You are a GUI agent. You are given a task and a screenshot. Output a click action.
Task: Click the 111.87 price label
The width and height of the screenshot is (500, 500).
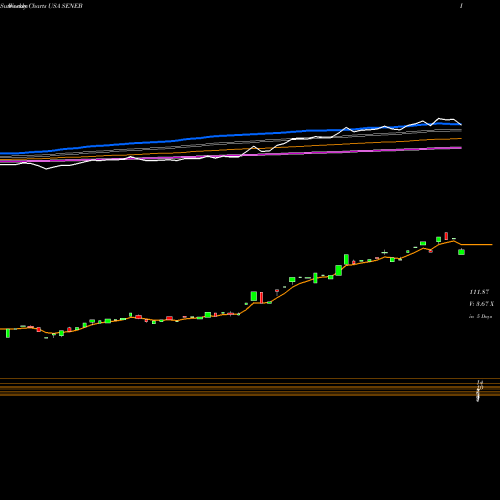pos(479,292)
